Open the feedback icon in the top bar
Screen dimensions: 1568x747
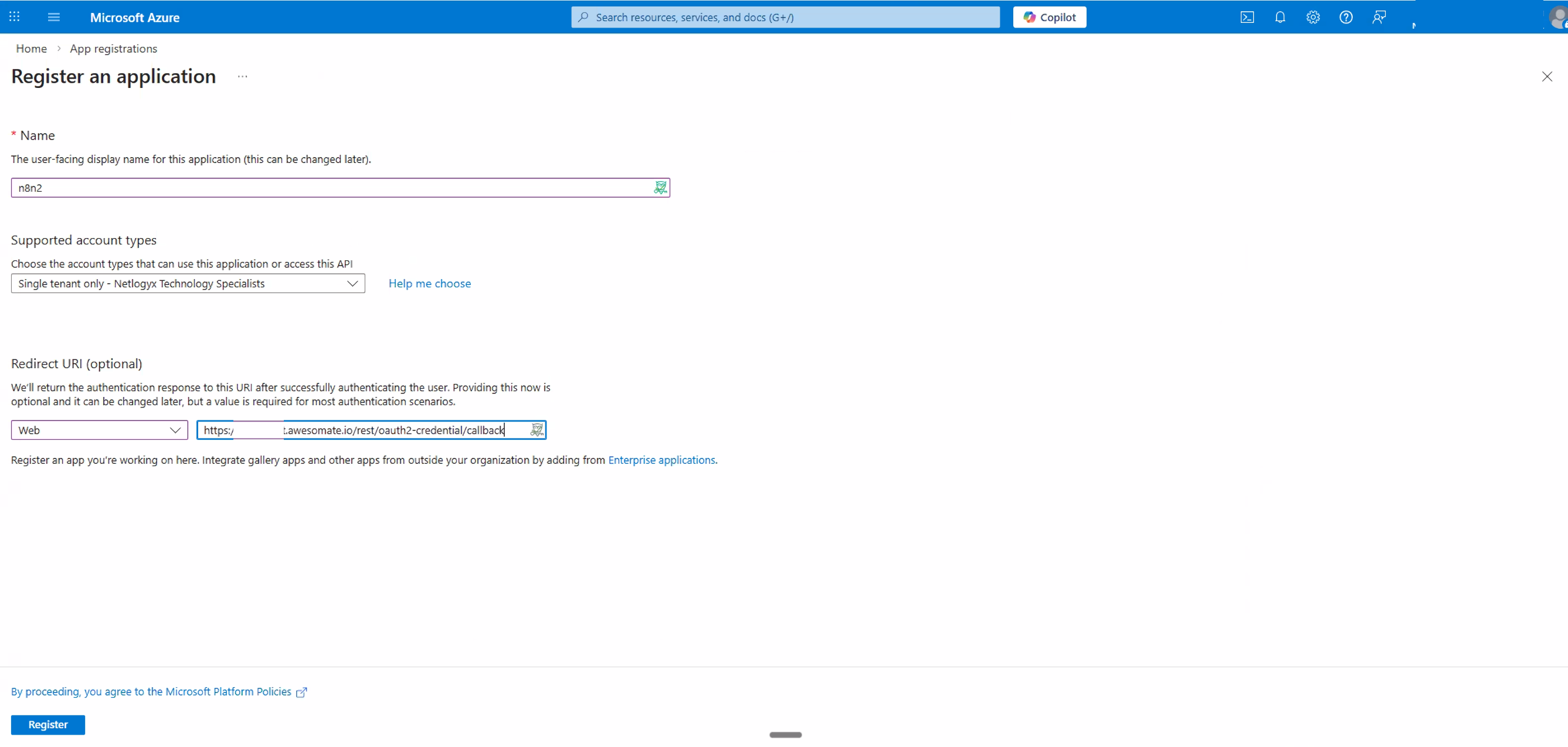(1379, 17)
